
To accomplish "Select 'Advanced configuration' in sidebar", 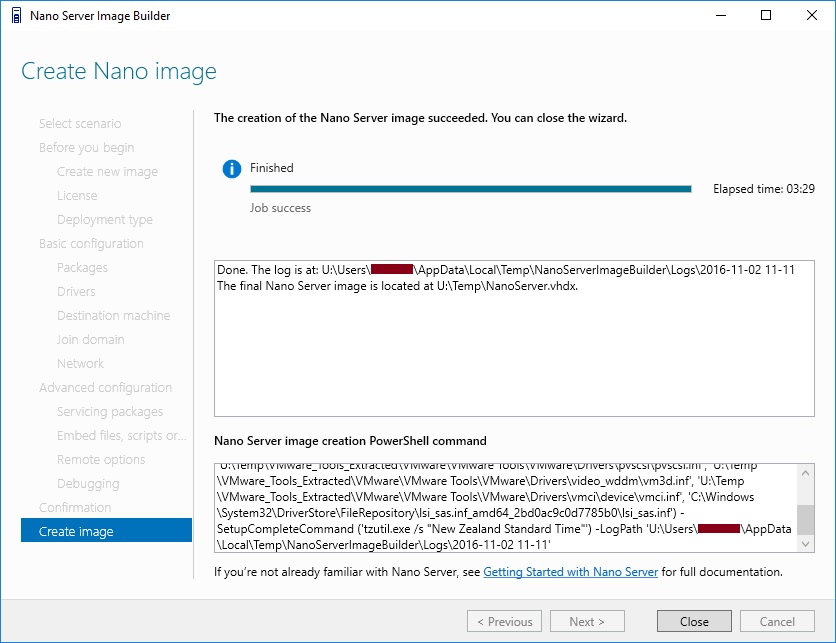I will pyautogui.click(x=105, y=388).
